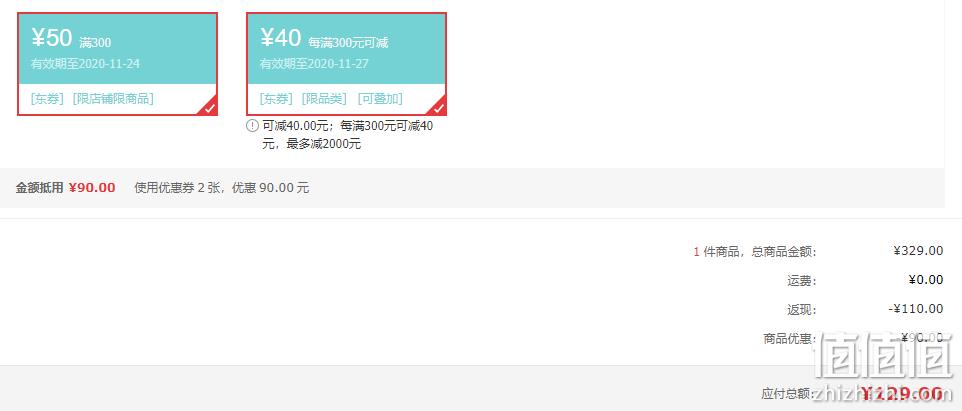Click the [限店铺限商品] tag
Viewport: 962px width, 411px height.
(x=113, y=99)
